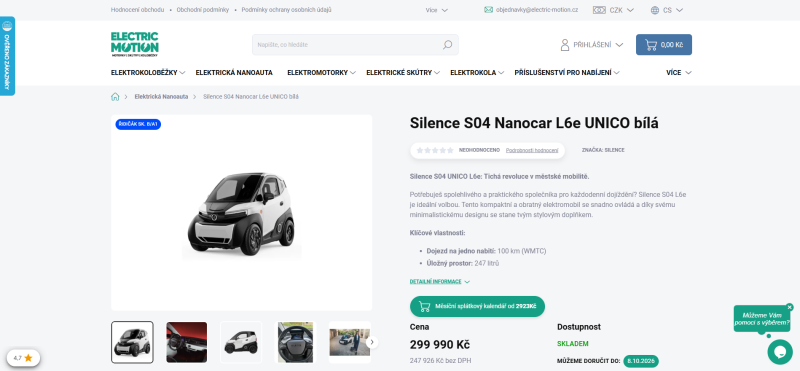Select the red interior thumbnail
This screenshot has height=371, width=800.
click(x=187, y=342)
